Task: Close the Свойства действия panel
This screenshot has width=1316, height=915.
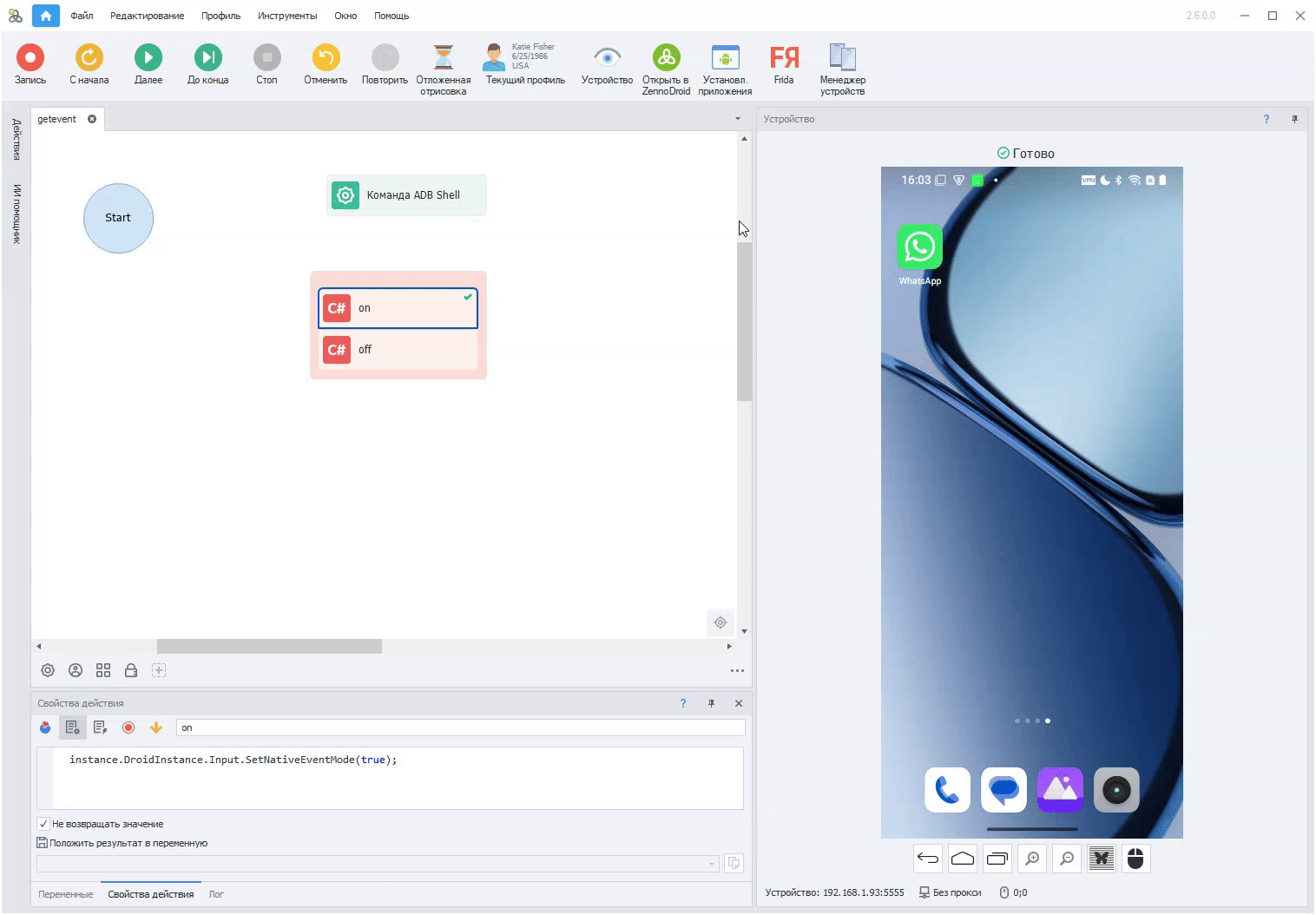Action: pyautogui.click(x=739, y=703)
